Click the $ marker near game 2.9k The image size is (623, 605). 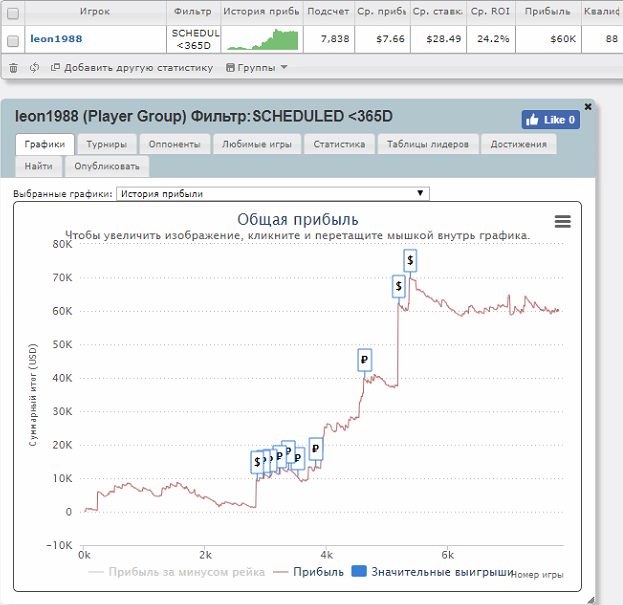click(257, 462)
